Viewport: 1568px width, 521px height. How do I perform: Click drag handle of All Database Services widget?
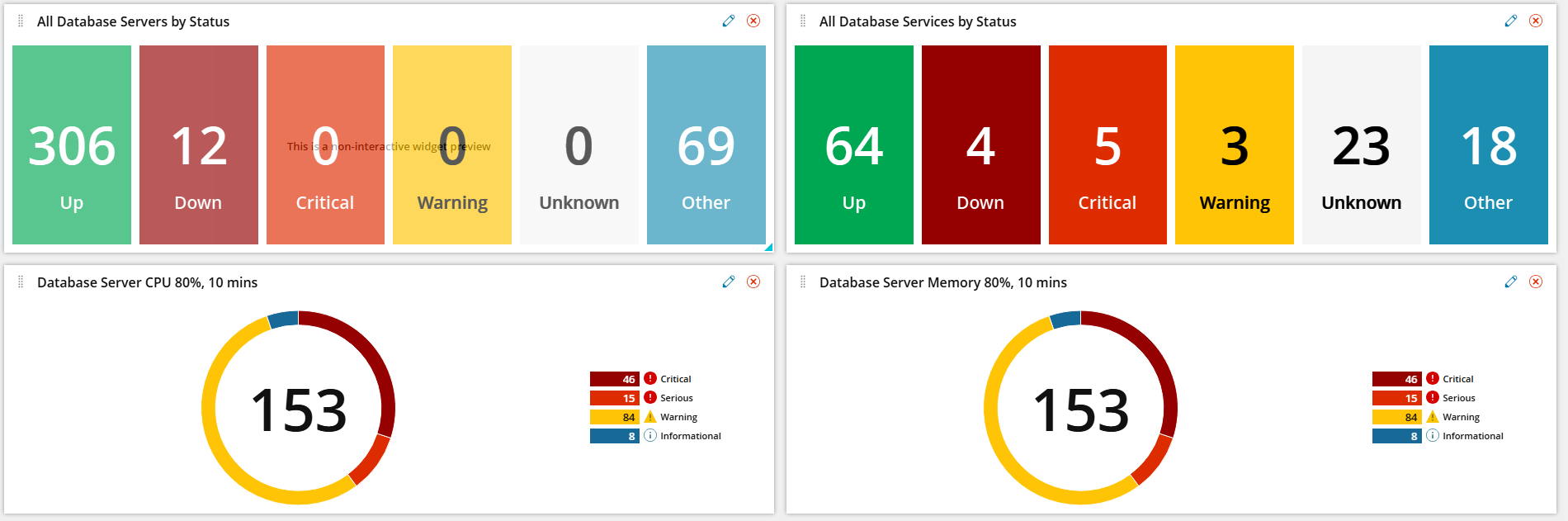coord(803,21)
